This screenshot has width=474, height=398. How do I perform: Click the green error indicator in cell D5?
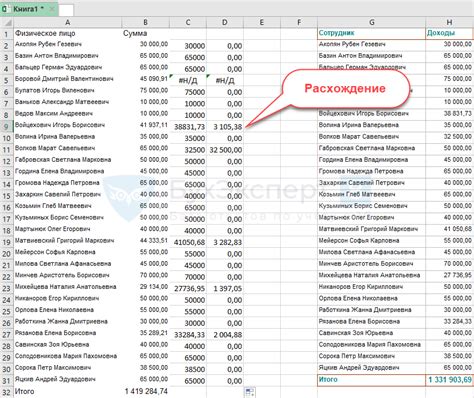point(208,76)
